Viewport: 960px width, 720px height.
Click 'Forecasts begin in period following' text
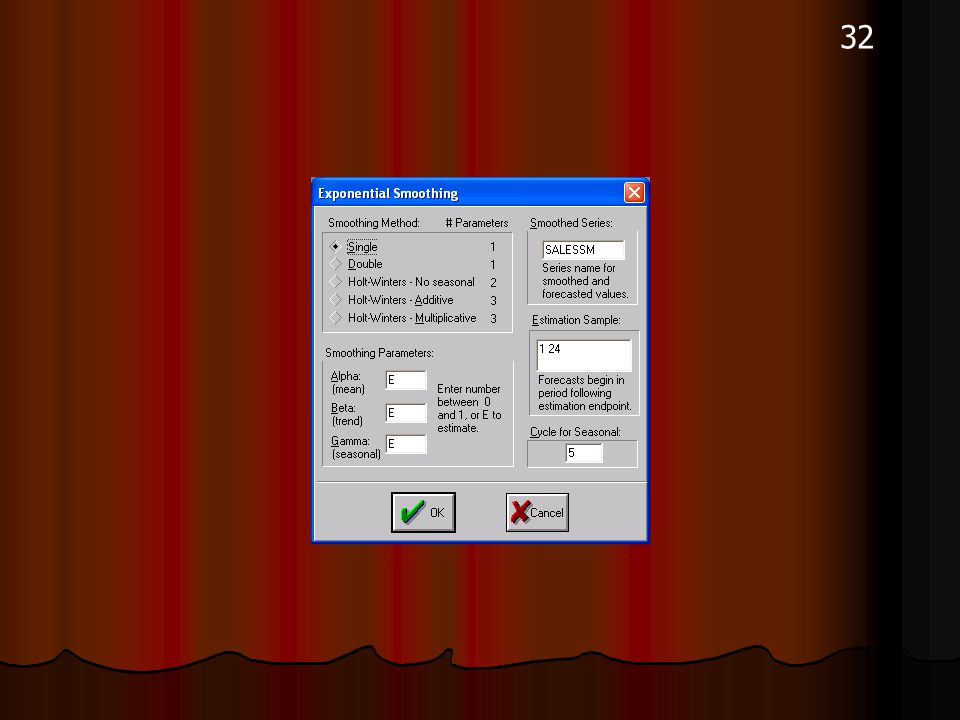(x=584, y=393)
